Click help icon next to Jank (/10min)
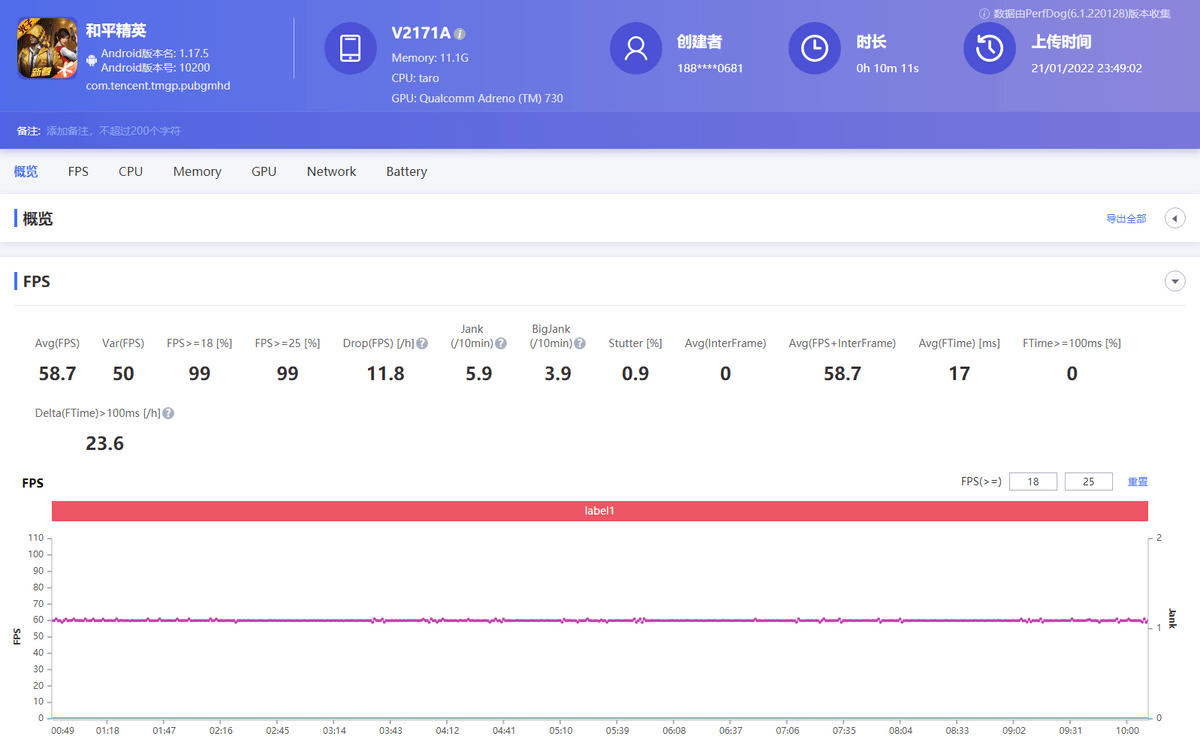The width and height of the screenshot is (1200, 740). 500,344
